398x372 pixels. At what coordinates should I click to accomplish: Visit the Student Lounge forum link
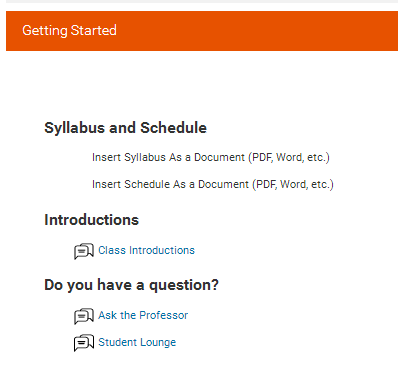tap(137, 342)
